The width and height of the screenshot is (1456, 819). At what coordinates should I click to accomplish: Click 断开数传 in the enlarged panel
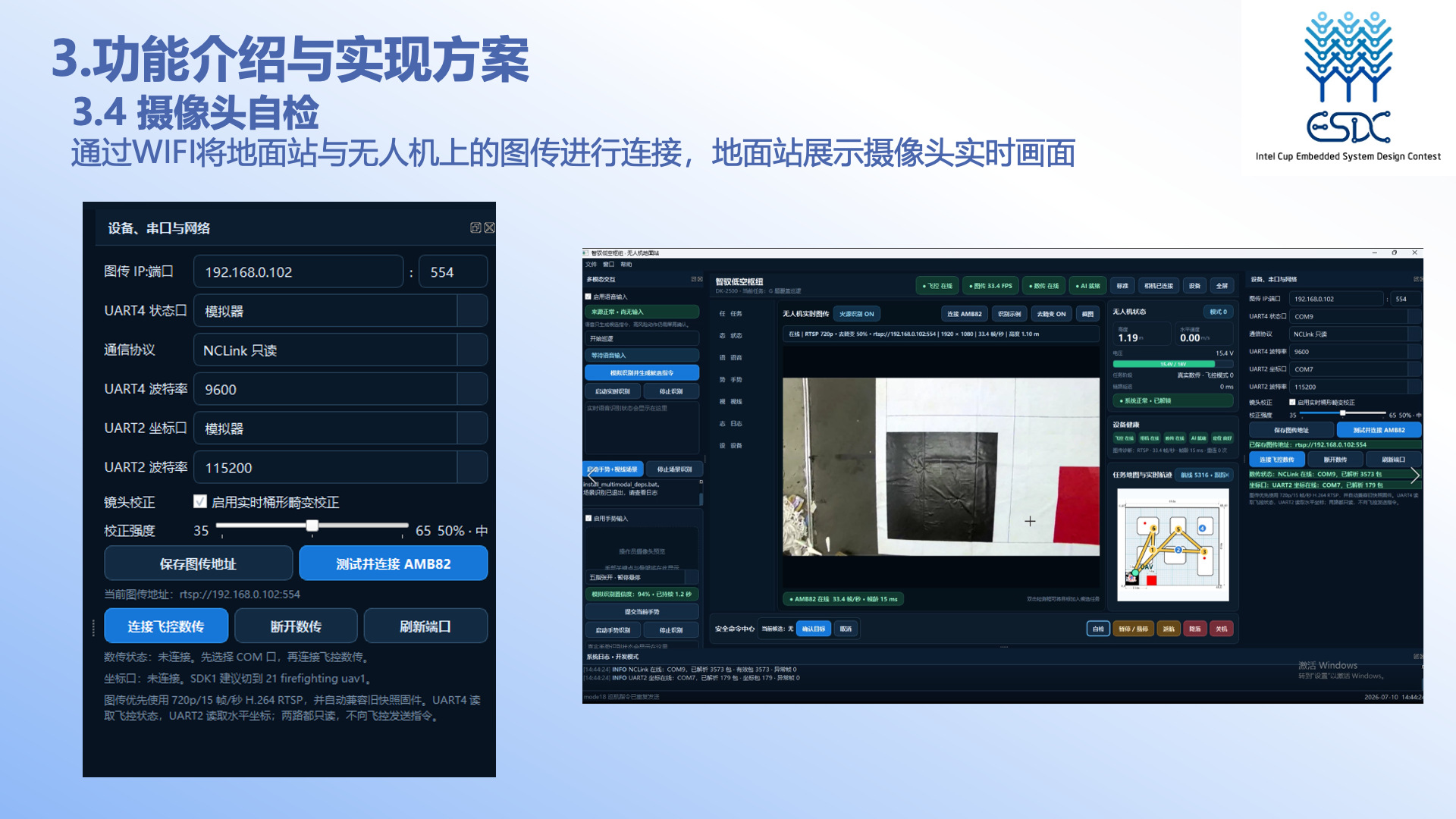pyautogui.click(x=296, y=626)
